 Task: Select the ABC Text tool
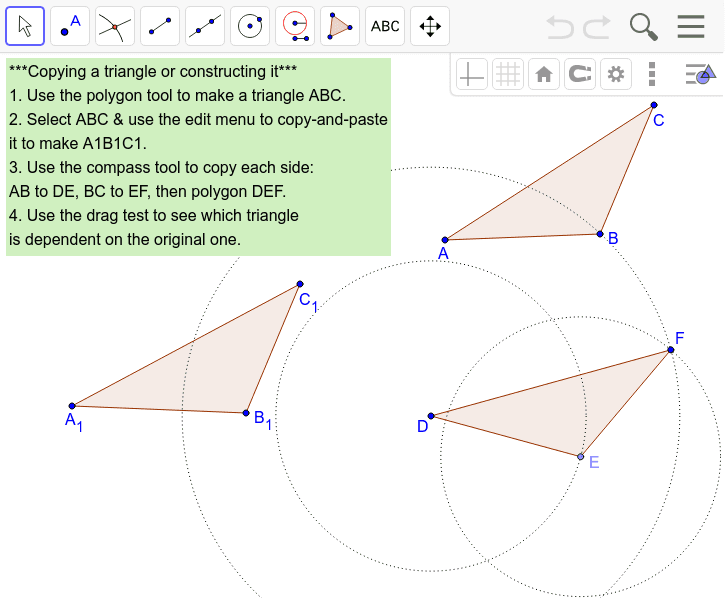click(x=385, y=26)
